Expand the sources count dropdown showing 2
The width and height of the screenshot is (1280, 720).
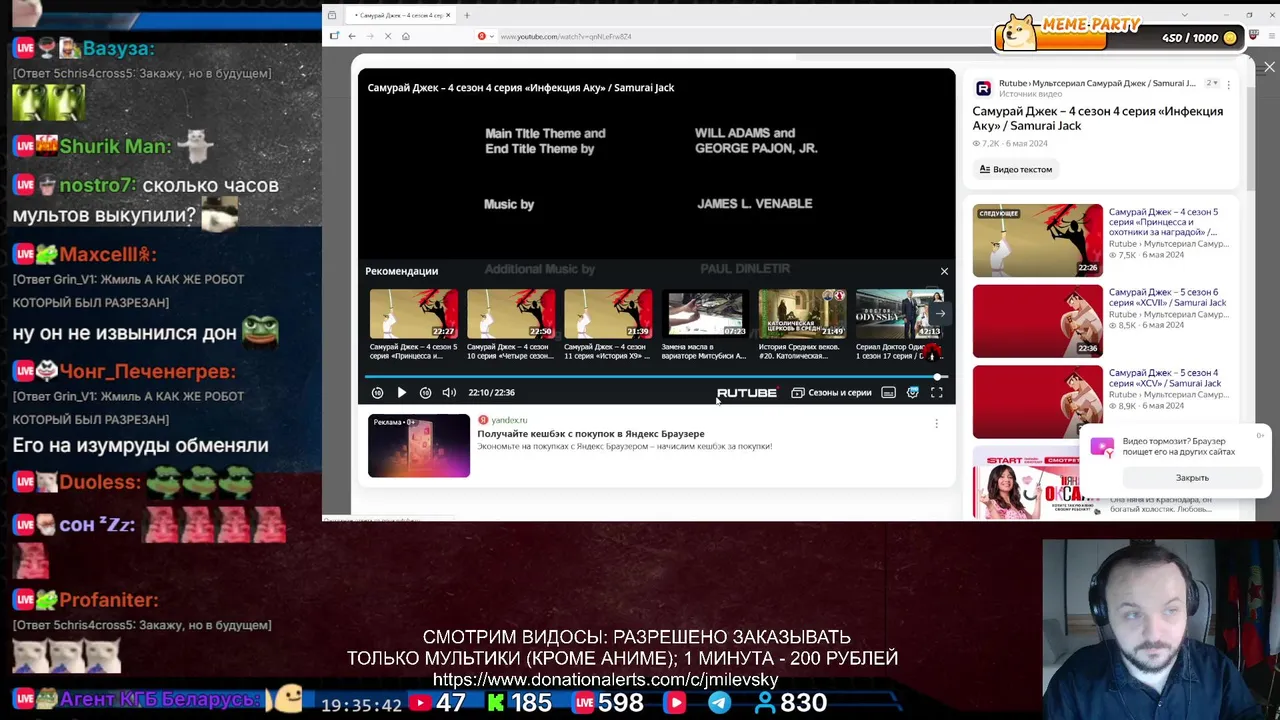[1212, 83]
